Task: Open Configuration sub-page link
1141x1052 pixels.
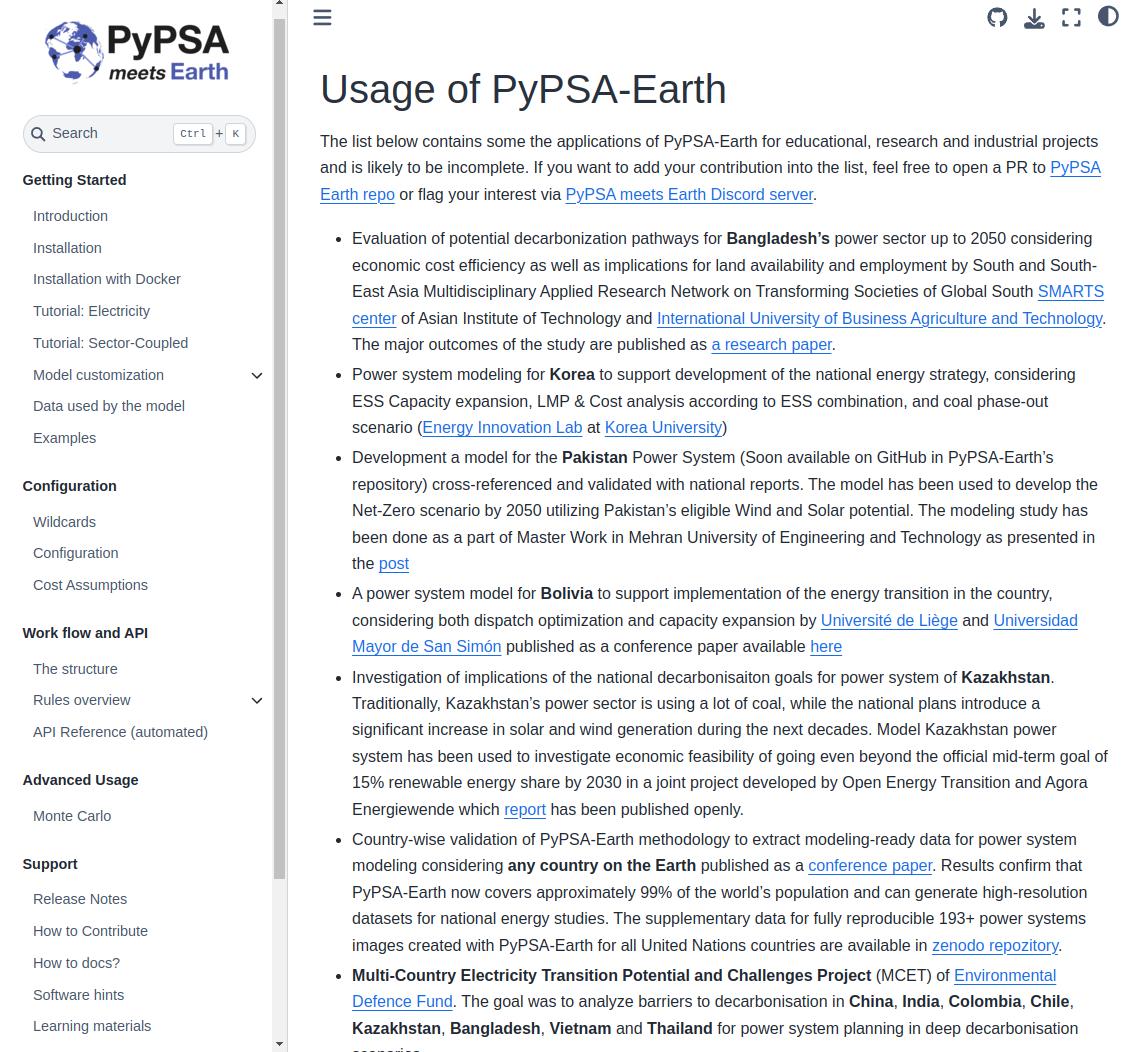Action: (x=76, y=553)
